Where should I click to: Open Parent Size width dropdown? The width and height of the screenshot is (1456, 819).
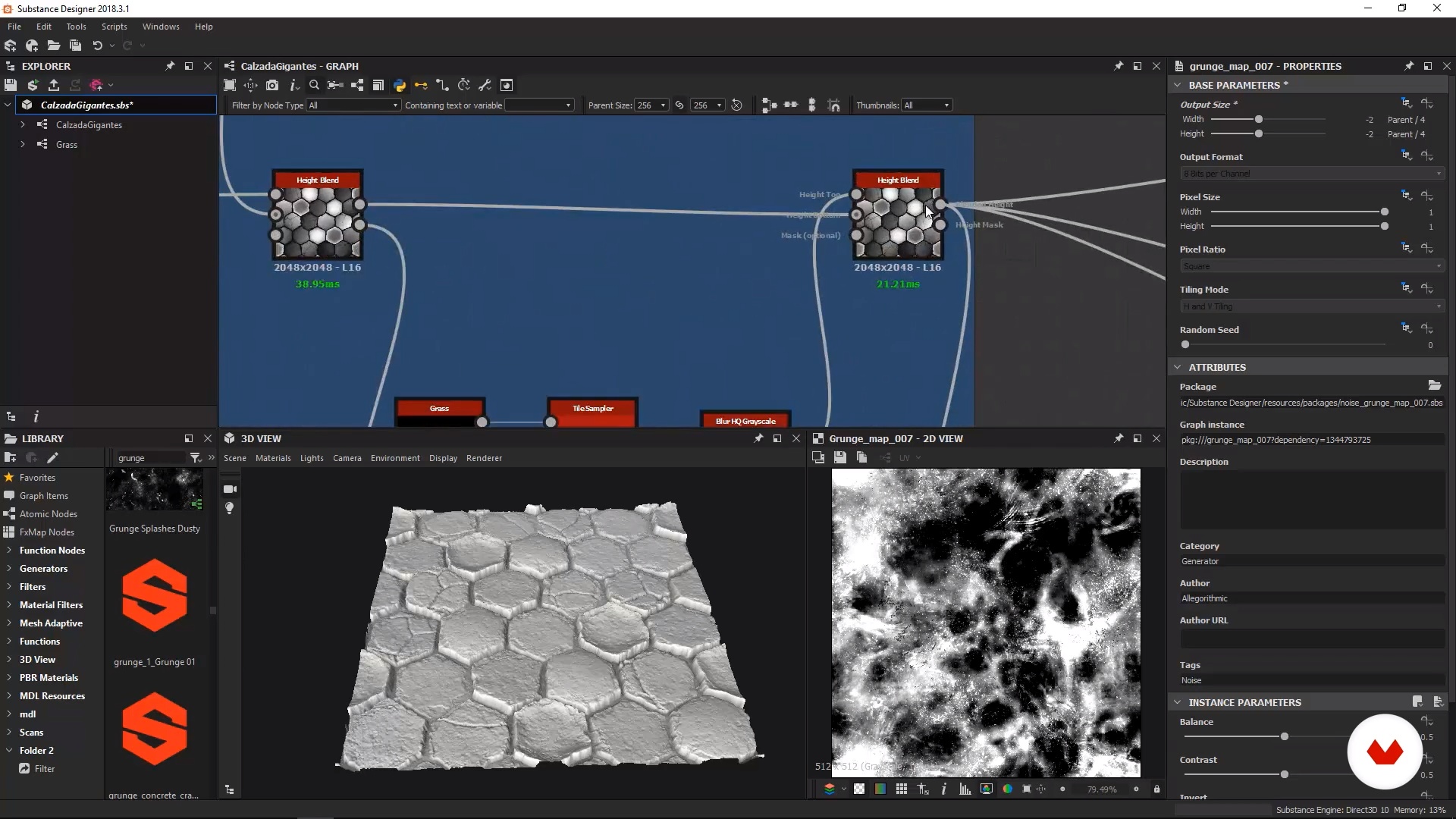pyautogui.click(x=651, y=105)
